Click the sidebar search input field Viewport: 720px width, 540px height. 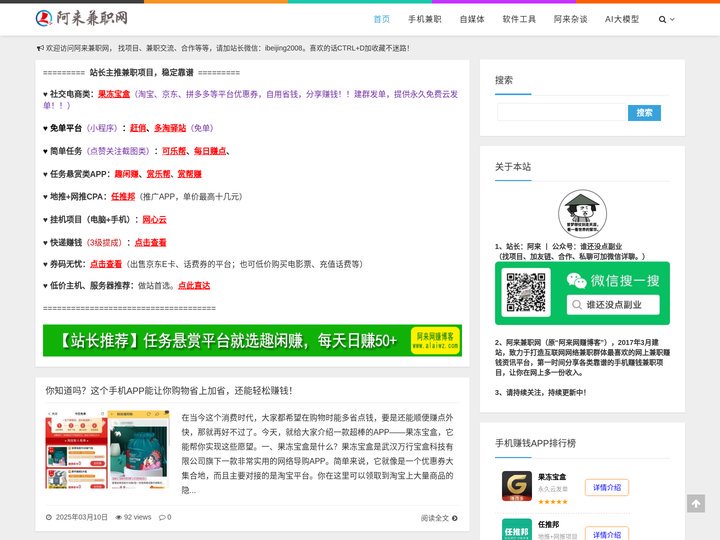click(562, 112)
